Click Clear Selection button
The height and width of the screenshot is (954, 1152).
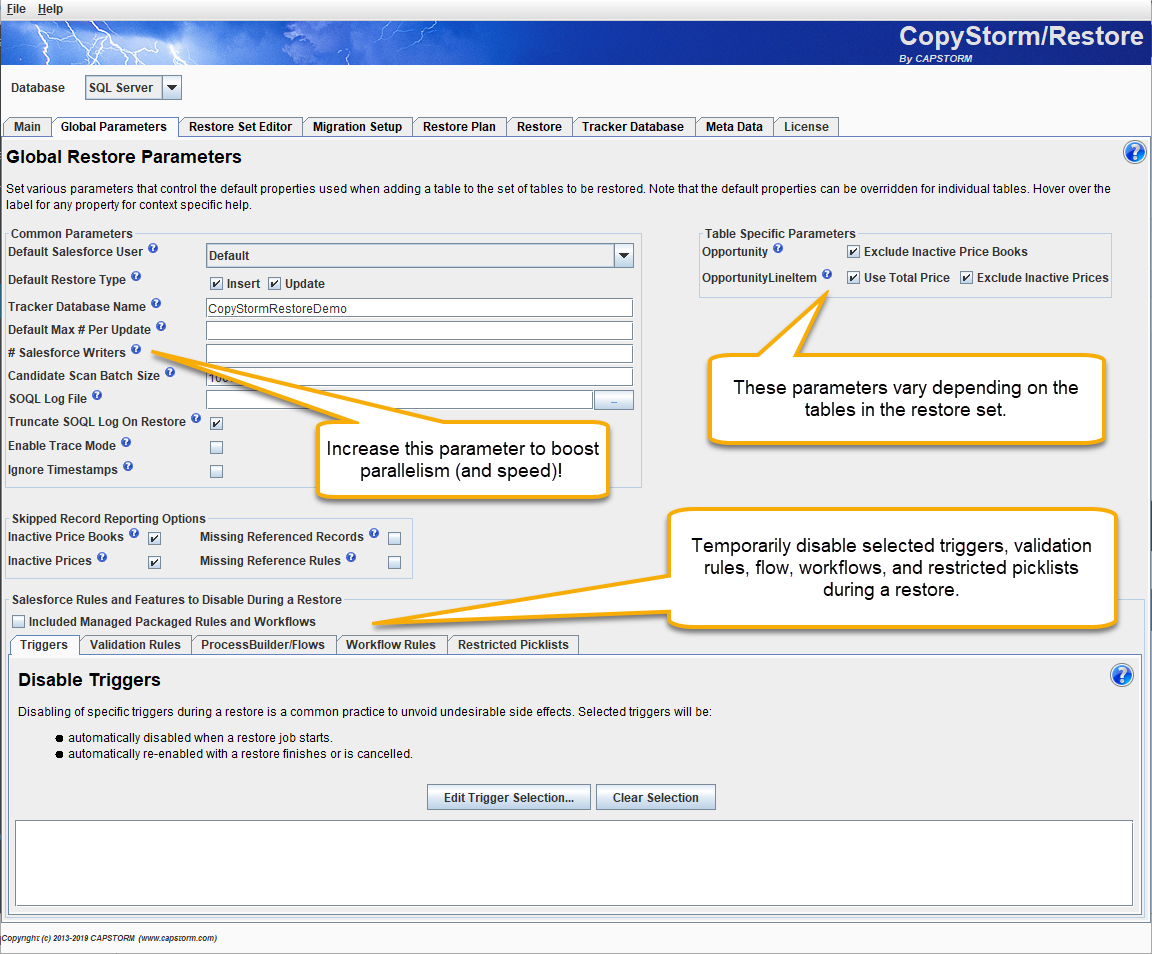(655, 797)
